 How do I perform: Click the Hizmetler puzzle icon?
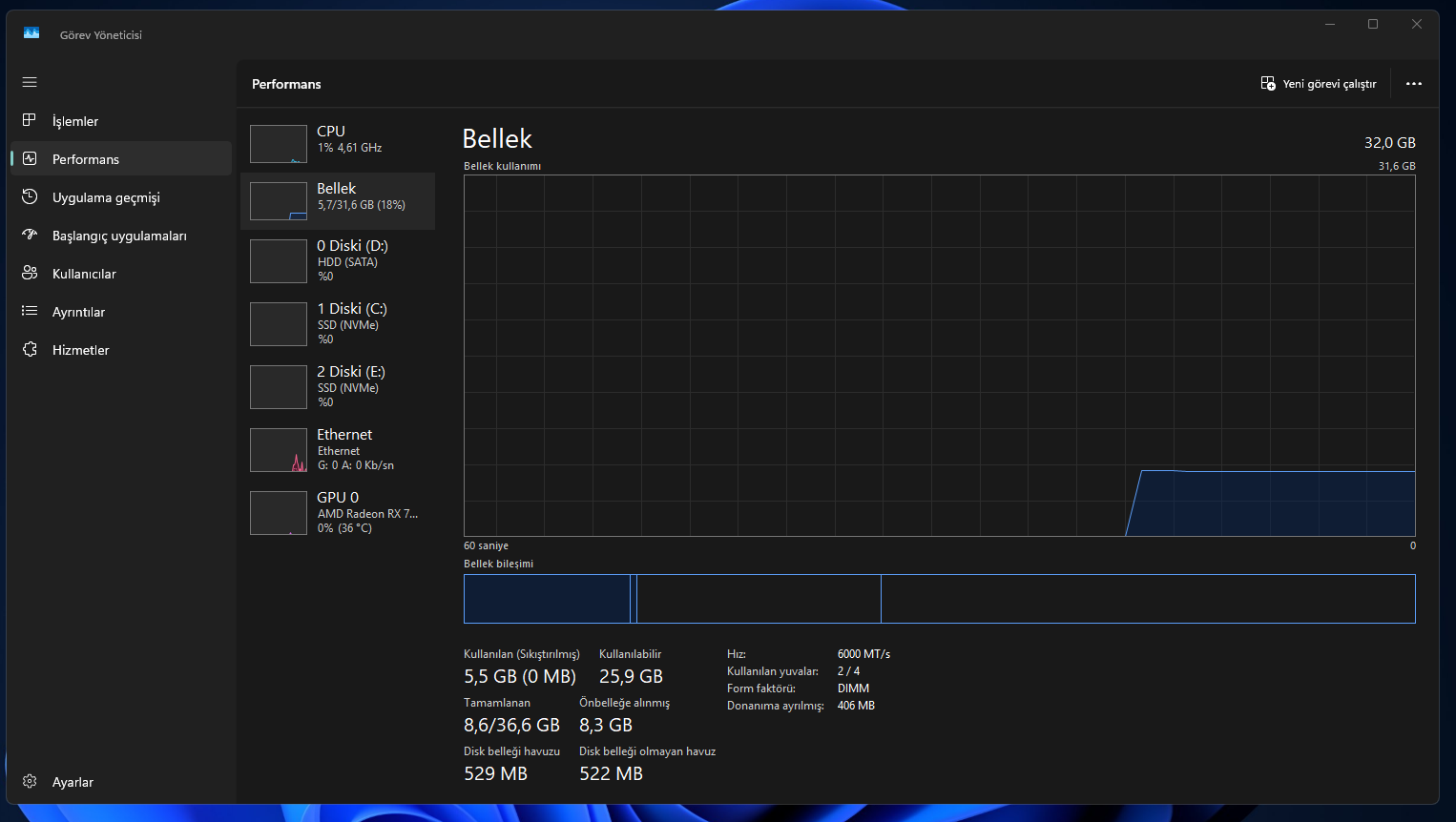tap(30, 349)
